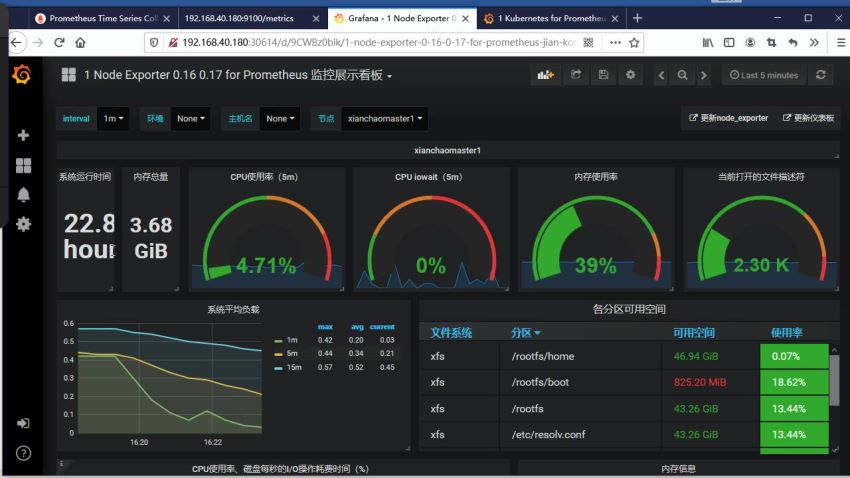Open the Grafana home logo
This screenshot has height=478, width=850.
(22, 74)
